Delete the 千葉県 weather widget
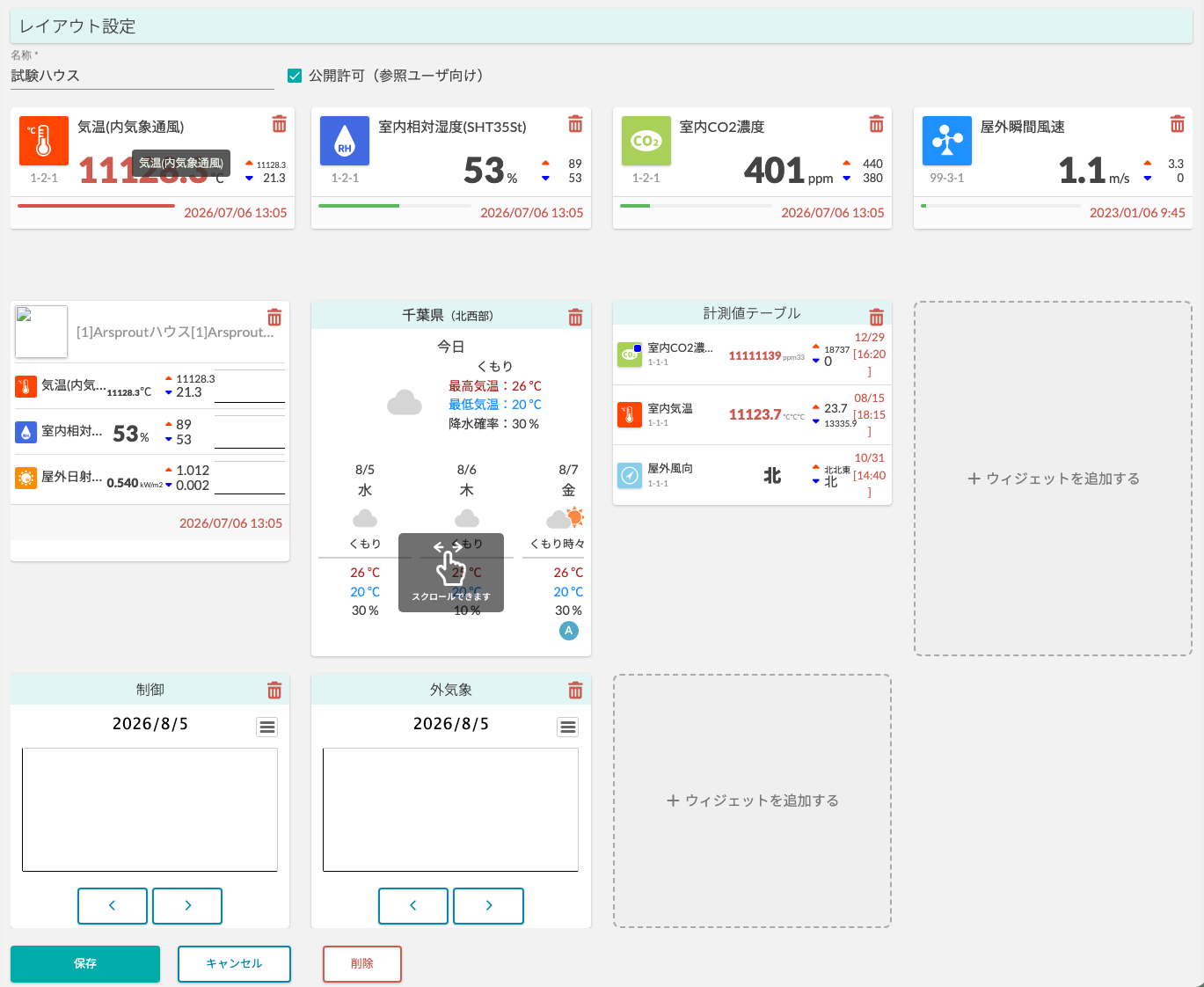The width and height of the screenshot is (1204, 987). click(575, 317)
